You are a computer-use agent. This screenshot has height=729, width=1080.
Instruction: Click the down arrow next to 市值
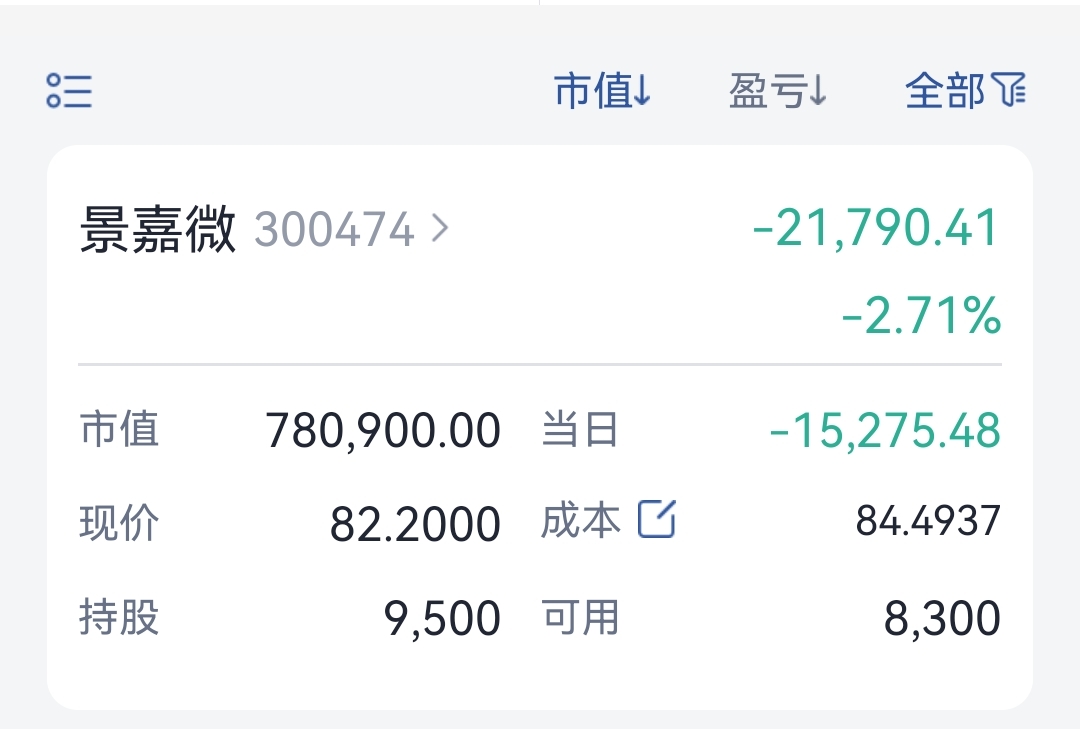pos(641,90)
